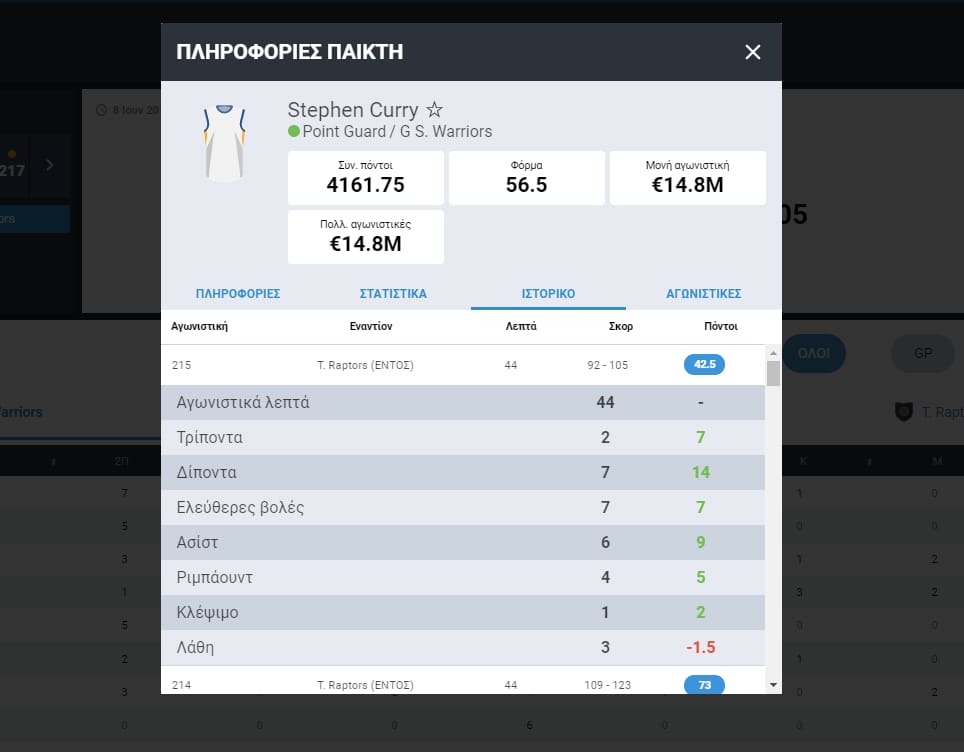Click the Σκορ column header
Screen dimensions: 964x752
click(x=620, y=326)
